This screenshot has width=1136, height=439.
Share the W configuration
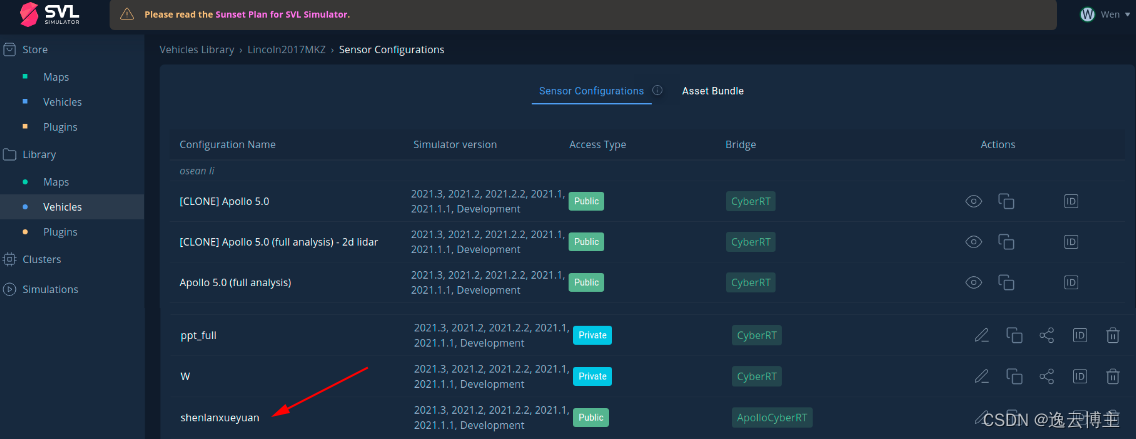1047,376
